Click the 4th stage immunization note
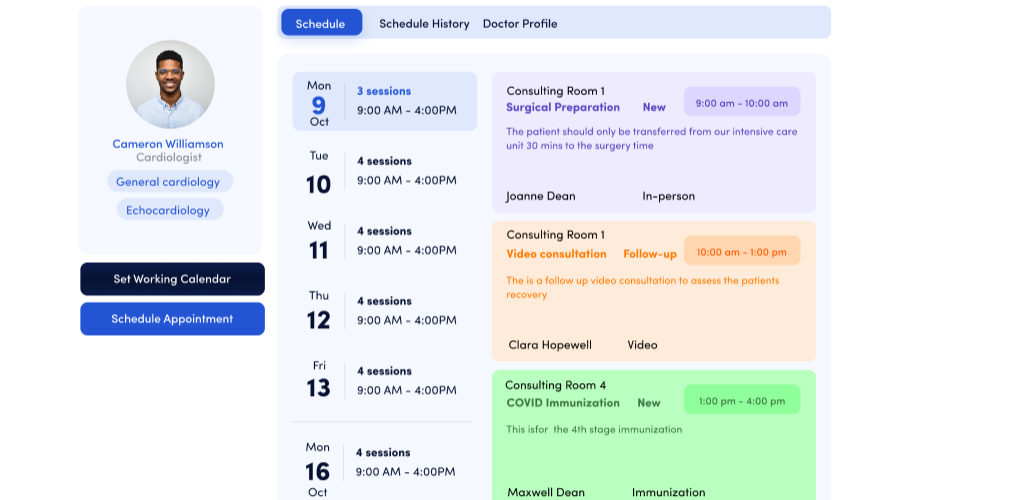 coord(594,430)
